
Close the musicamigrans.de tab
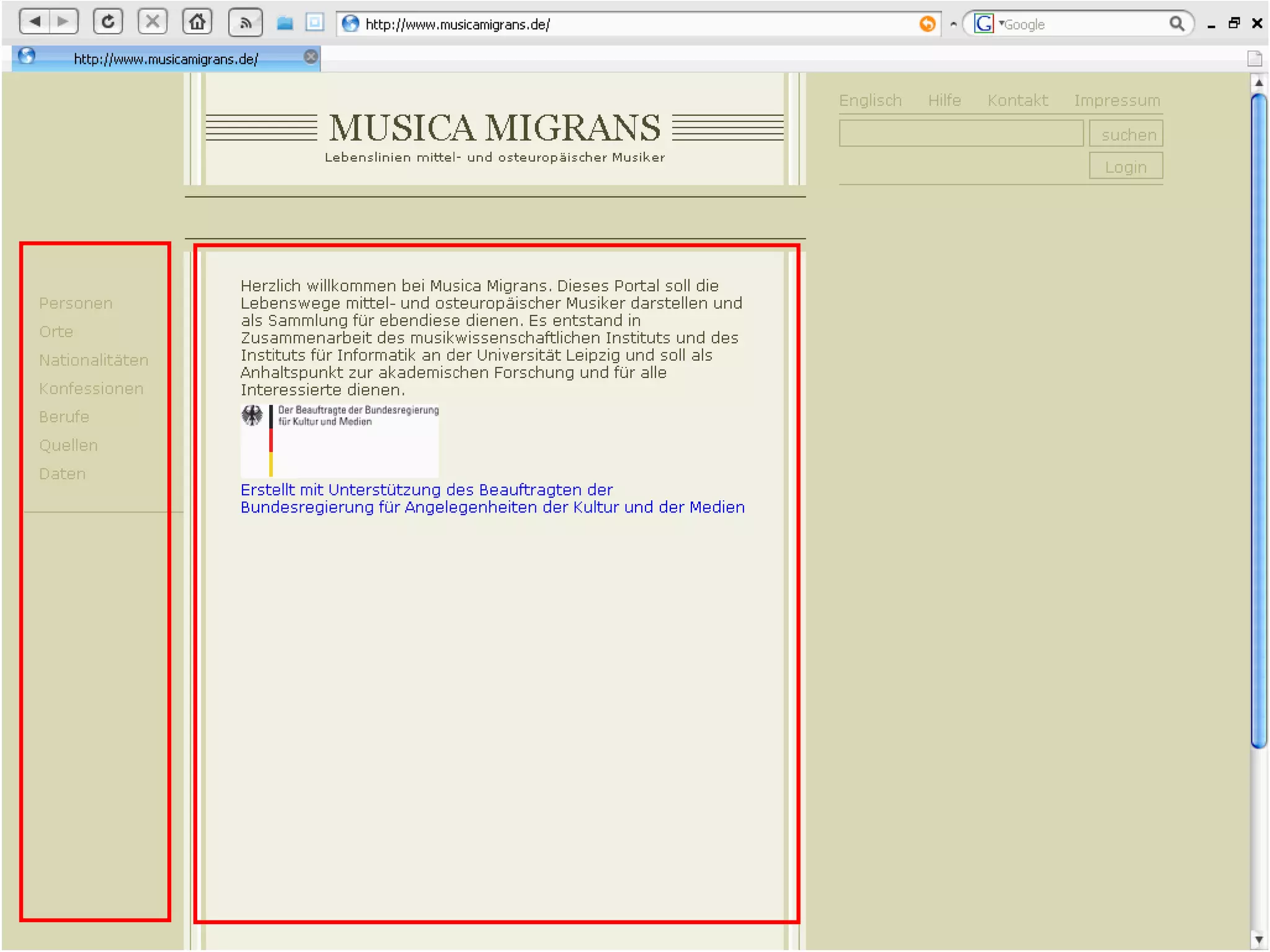311,57
